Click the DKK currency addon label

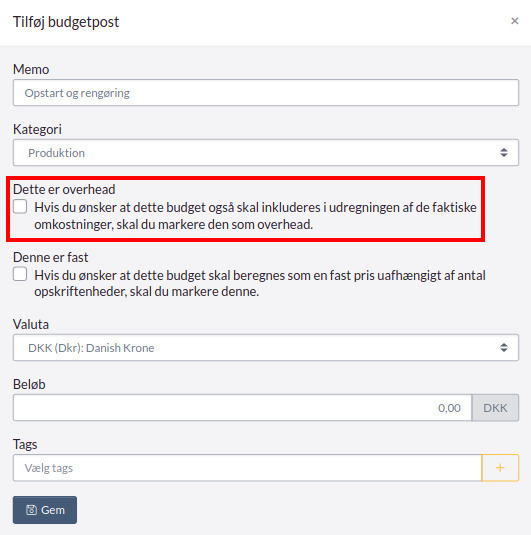pyautogui.click(x=495, y=408)
